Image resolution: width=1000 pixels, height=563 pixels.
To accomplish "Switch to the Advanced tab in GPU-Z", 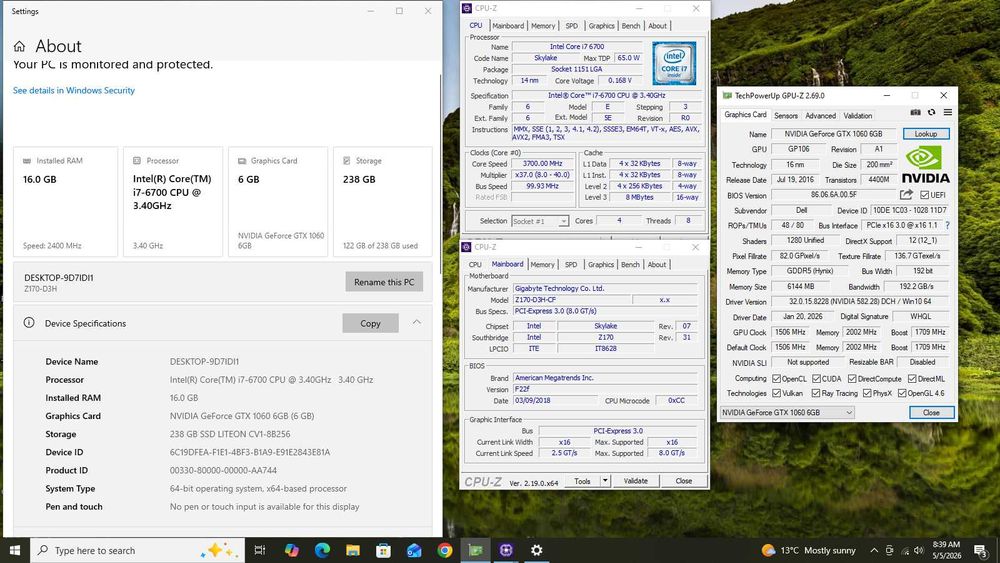I will tap(820, 115).
